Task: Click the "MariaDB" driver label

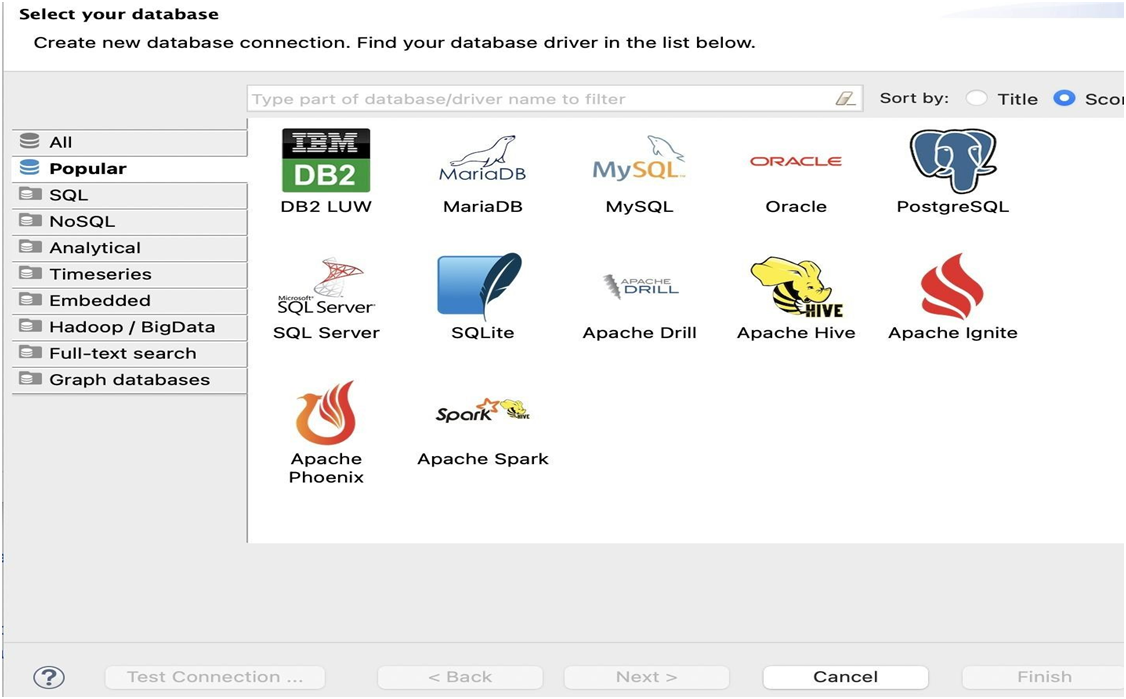Action: 483,207
